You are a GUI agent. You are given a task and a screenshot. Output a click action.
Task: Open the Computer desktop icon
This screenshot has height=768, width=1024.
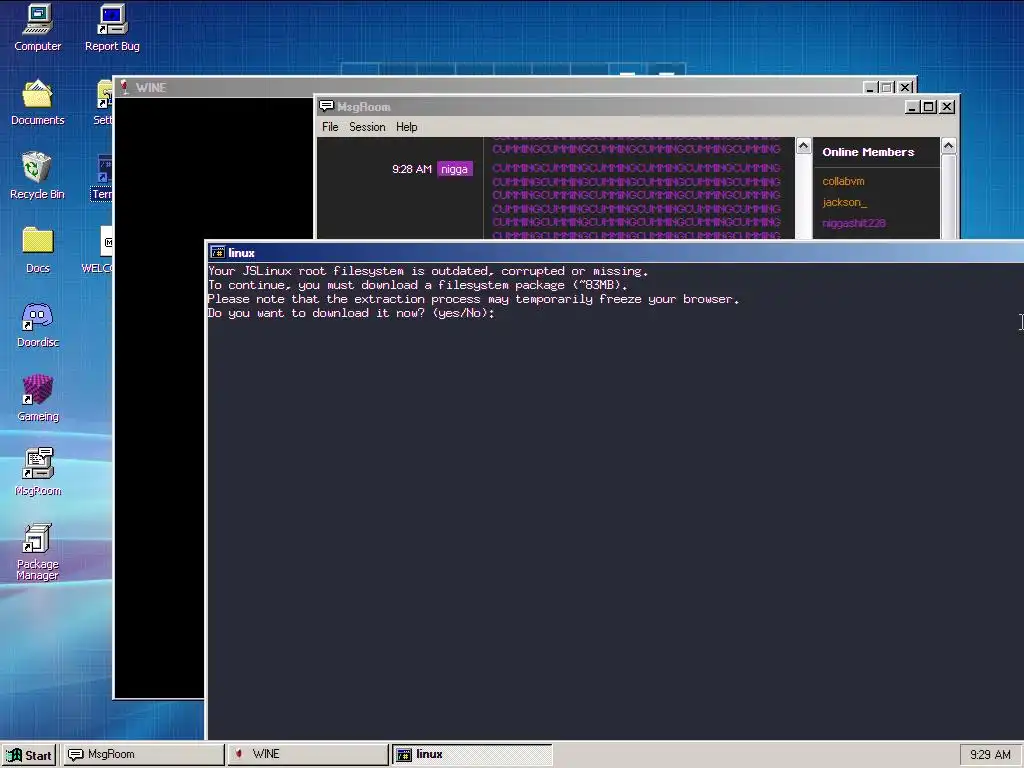37,28
